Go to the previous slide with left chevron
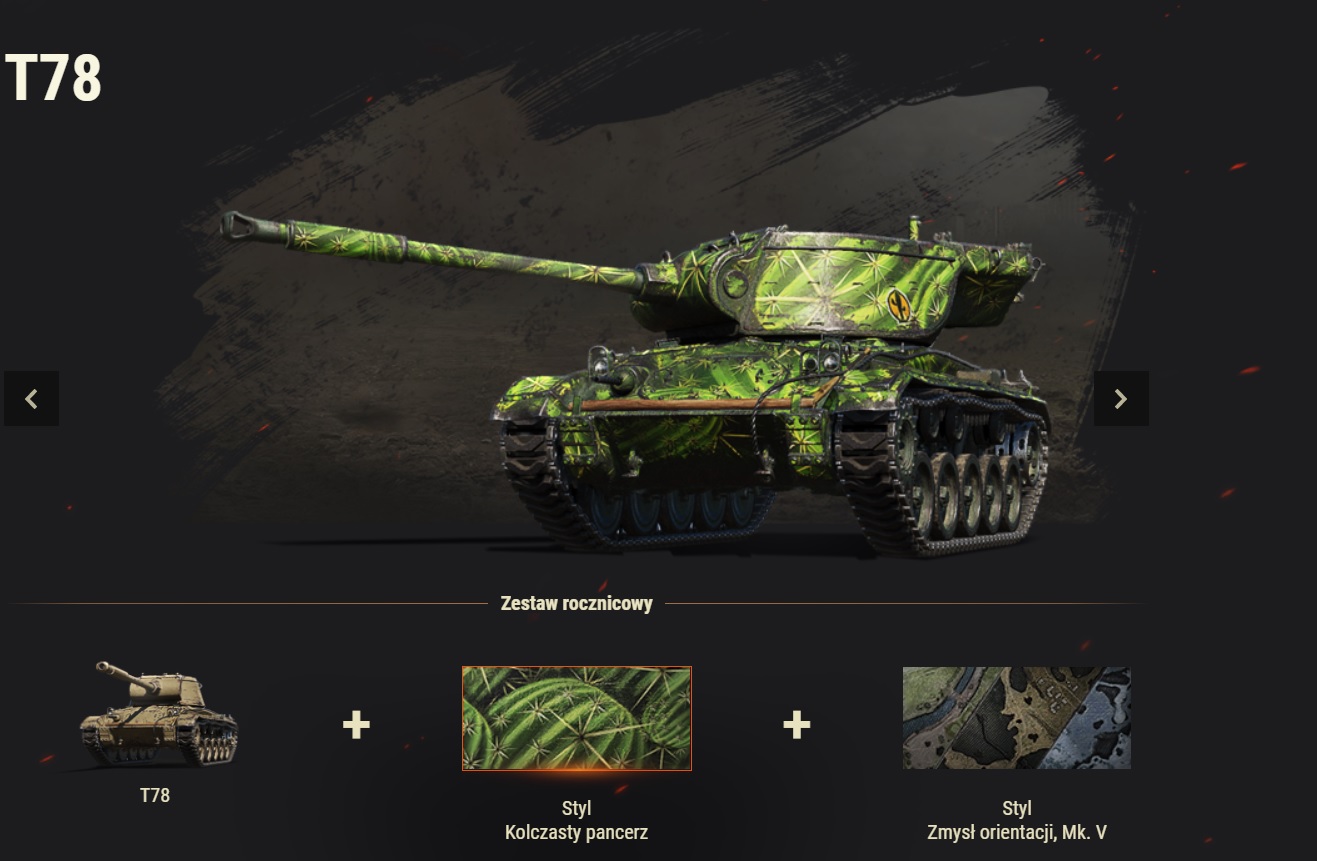Screen dimensions: 1317x861 31,399
